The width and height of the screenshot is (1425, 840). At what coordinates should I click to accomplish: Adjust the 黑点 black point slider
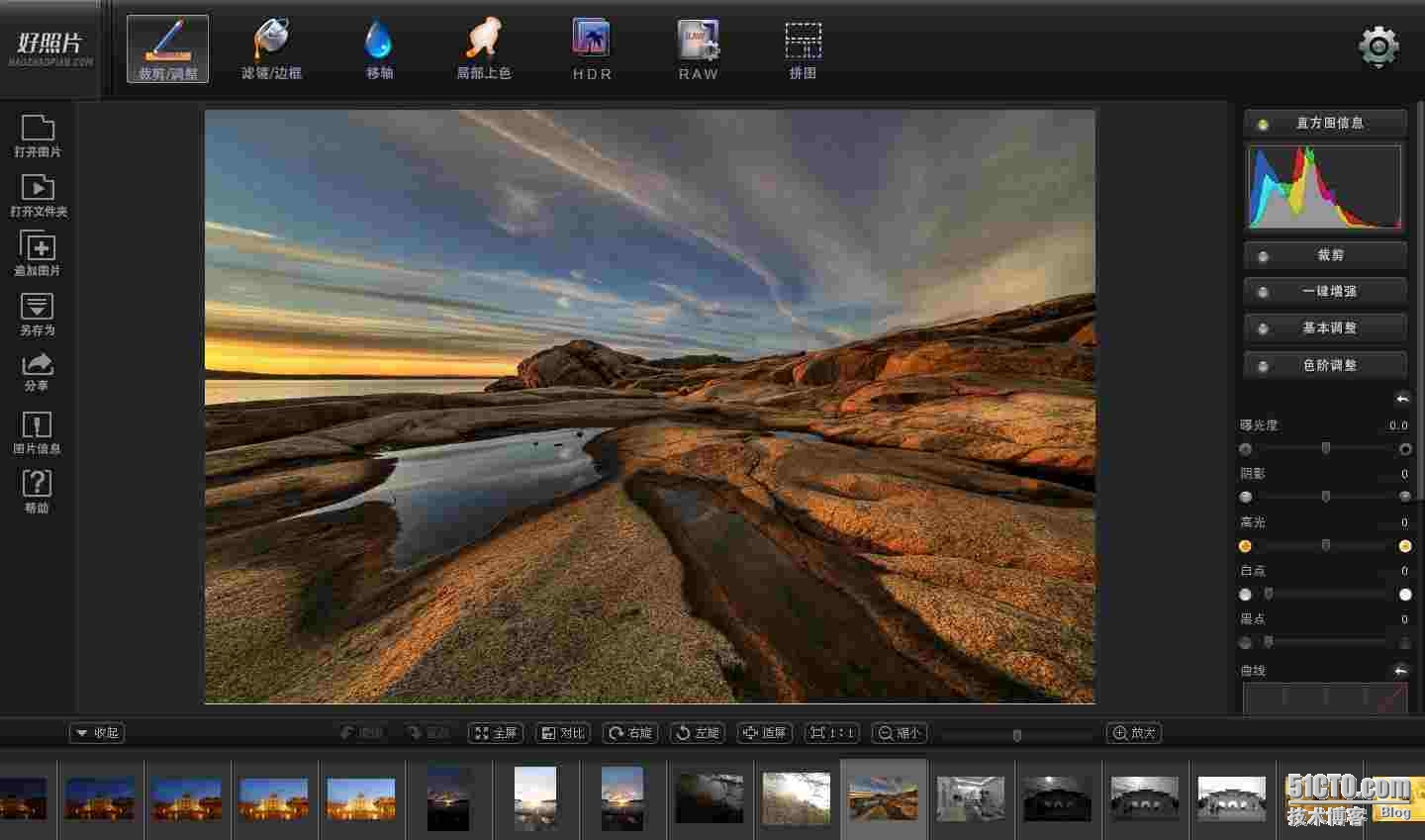point(1325,642)
